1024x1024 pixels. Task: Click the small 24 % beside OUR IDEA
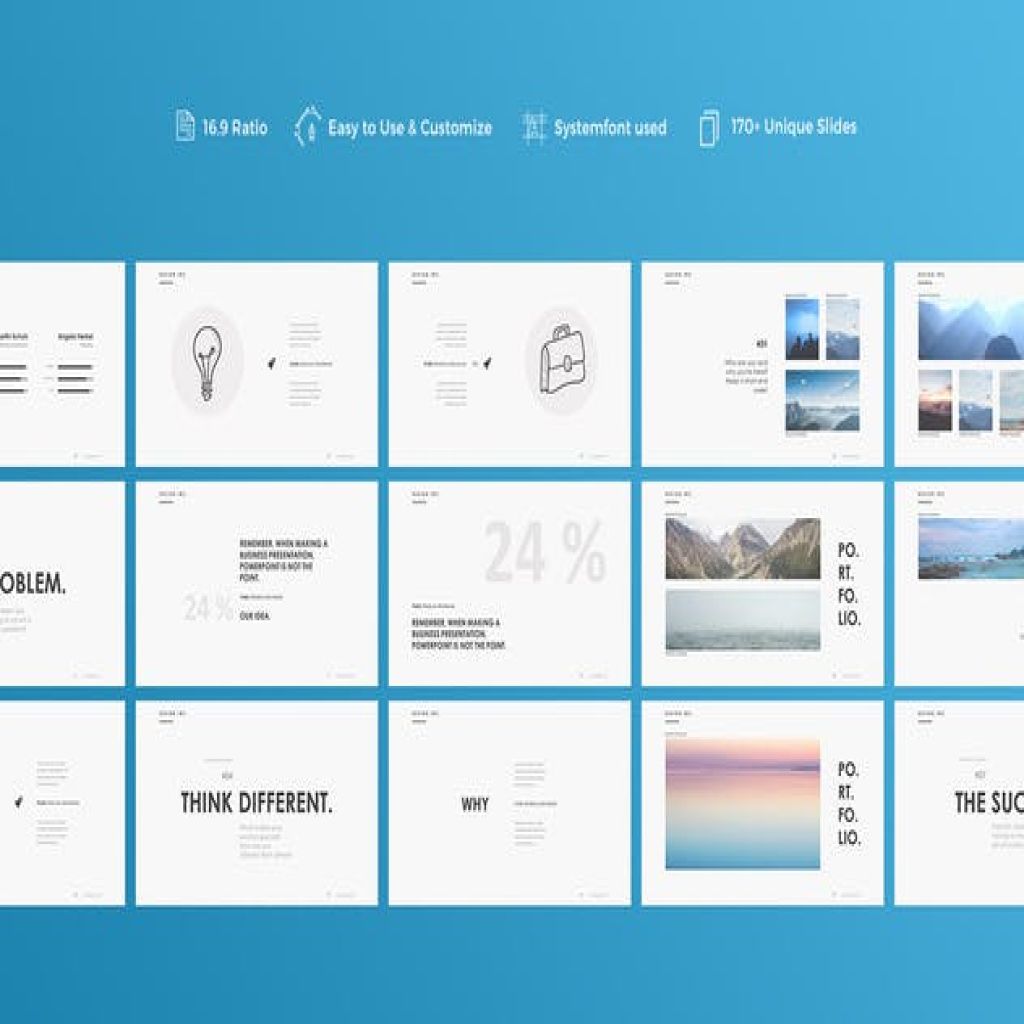pyautogui.click(x=208, y=608)
